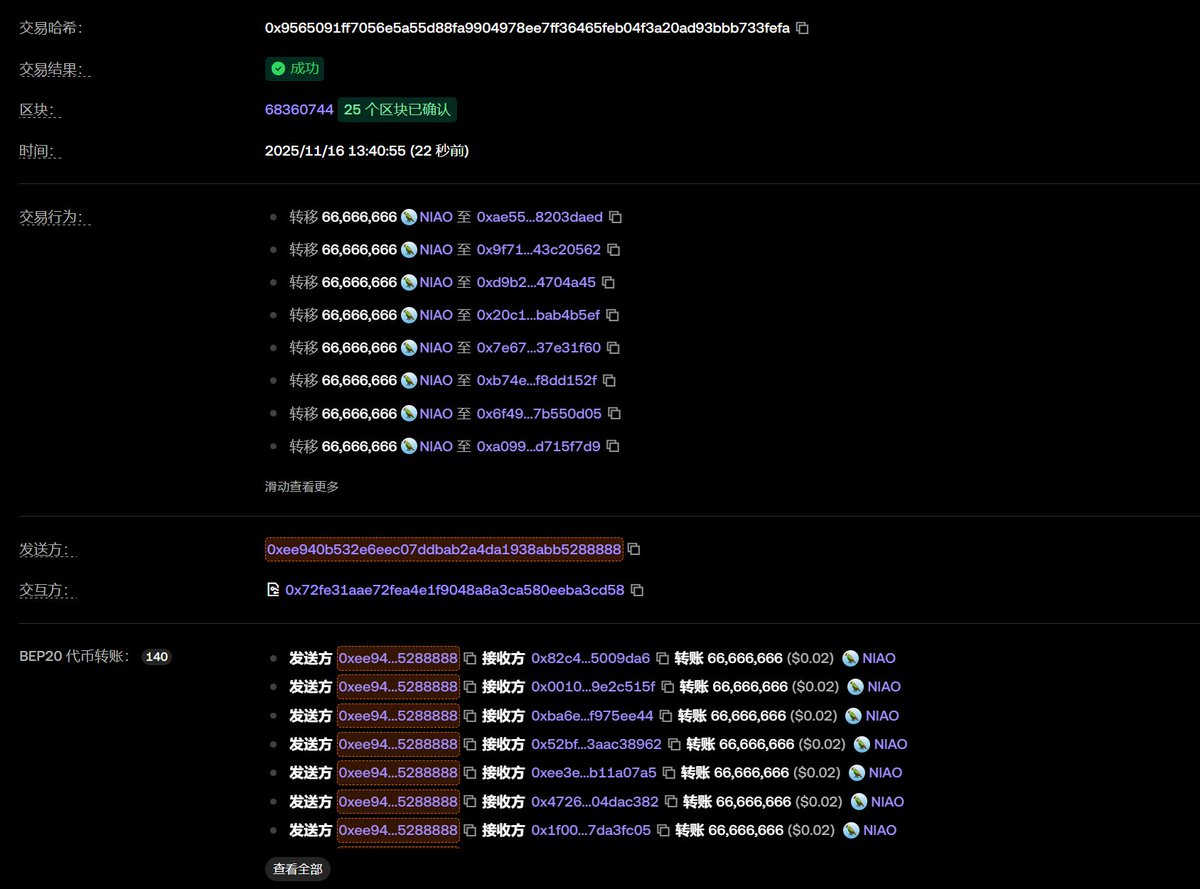This screenshot has height=889, width=1200.
Task: Copy the transaction hash value
Action: (x=802, y=28)
